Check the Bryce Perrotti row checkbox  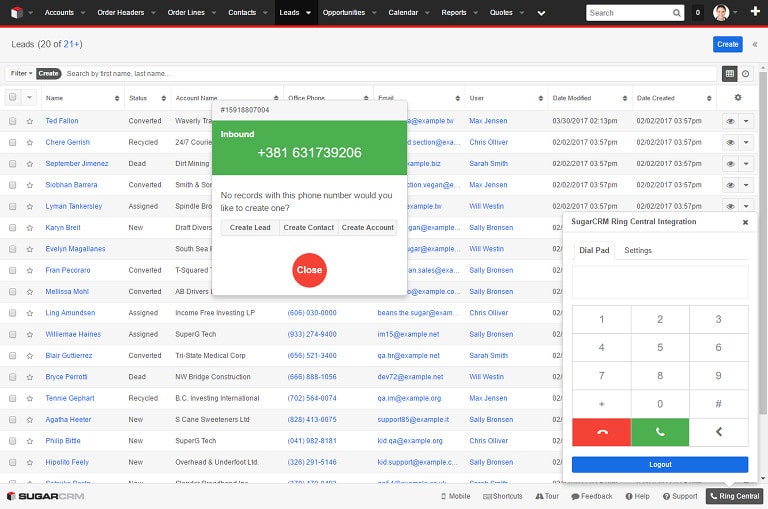point(13,377)
